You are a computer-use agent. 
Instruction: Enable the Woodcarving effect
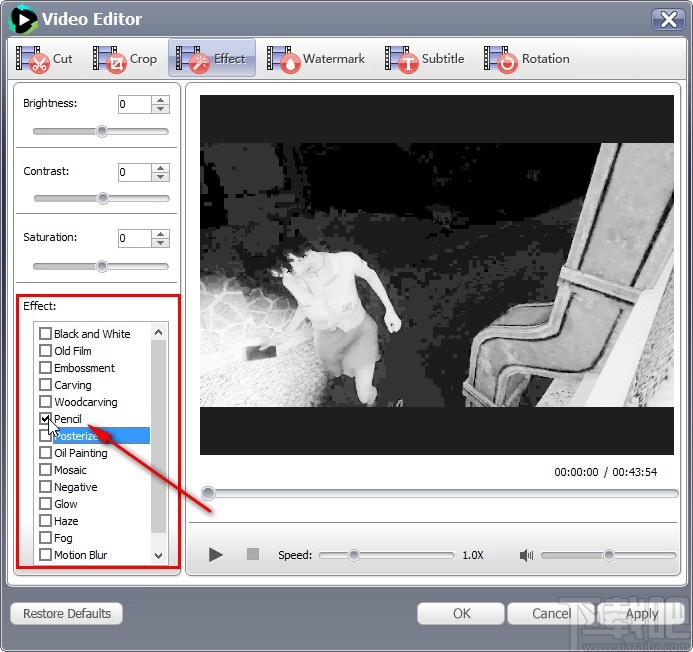(45, 401)
